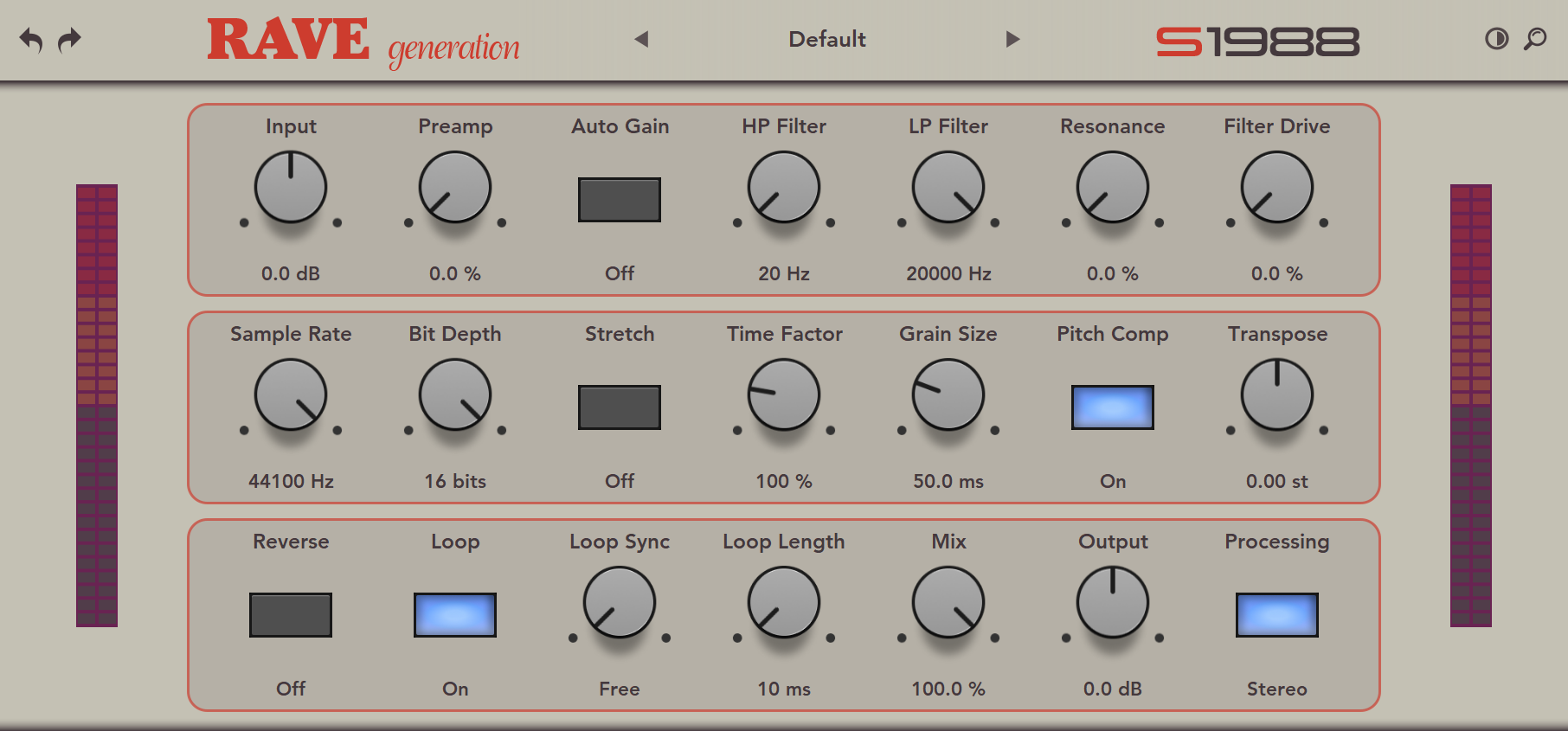The image size is (1568, 731).
Task: Select the previous preset arrow
Action: pos(641,39)
